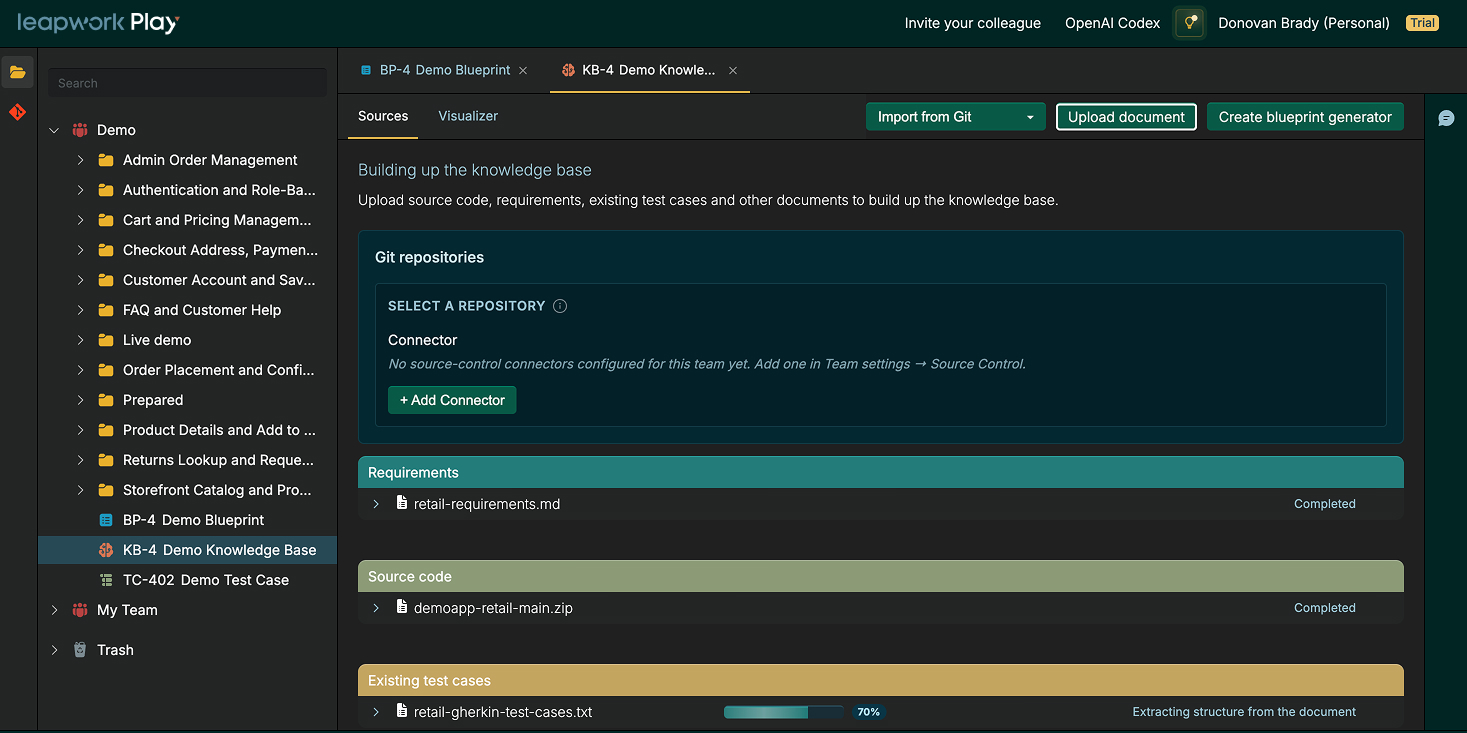Click the Live demo folder icon

tap(106, 340)
